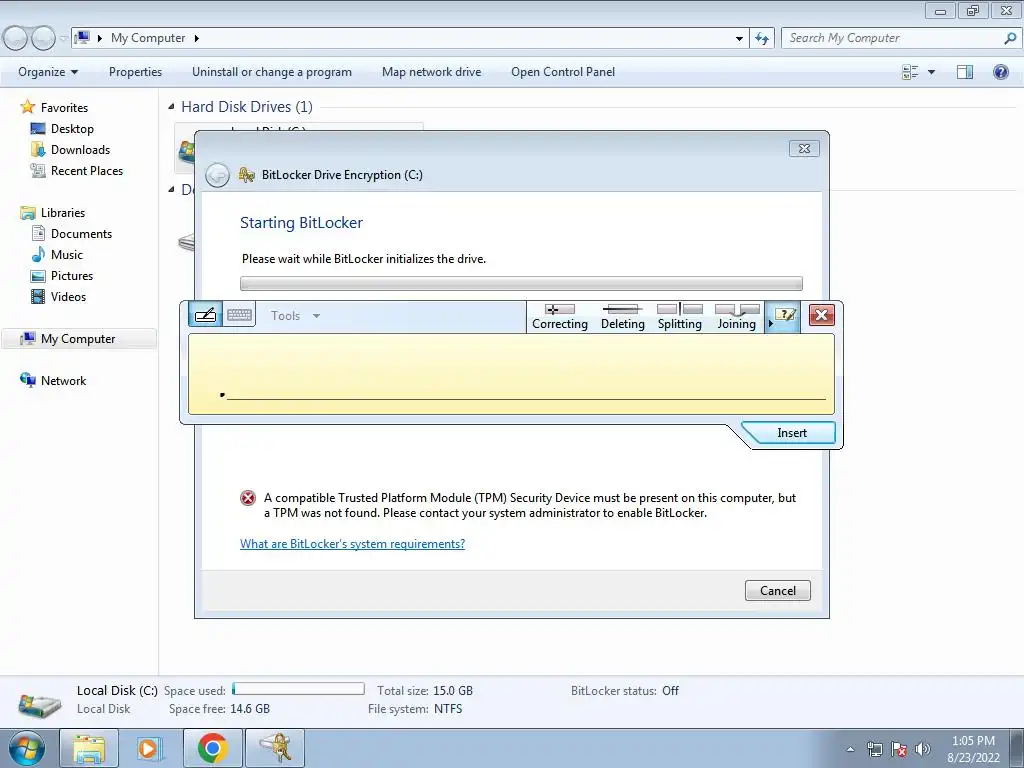Click the network tray icon
The height and width of the screenshot is (768, 1024).
point(874,749)
